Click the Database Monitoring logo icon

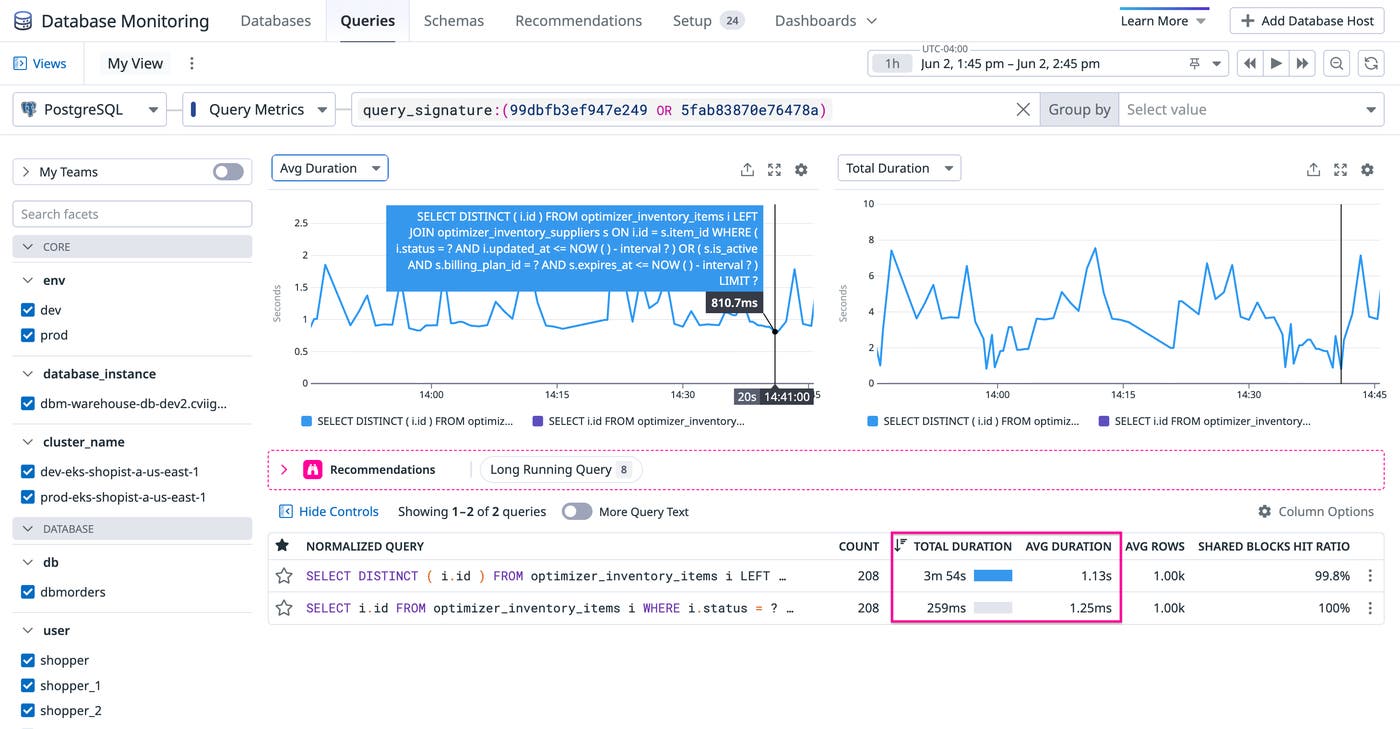point(22,21)
